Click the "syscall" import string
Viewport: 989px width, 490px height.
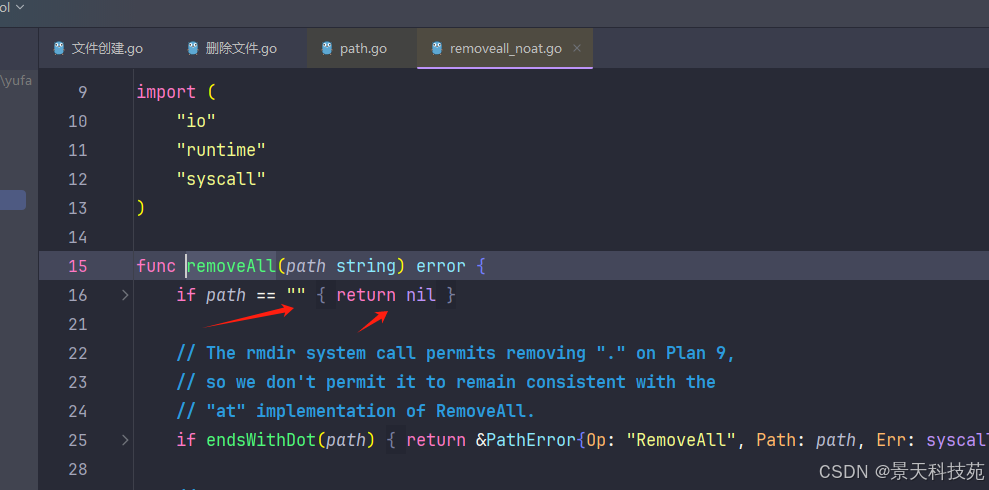point(221,179)
